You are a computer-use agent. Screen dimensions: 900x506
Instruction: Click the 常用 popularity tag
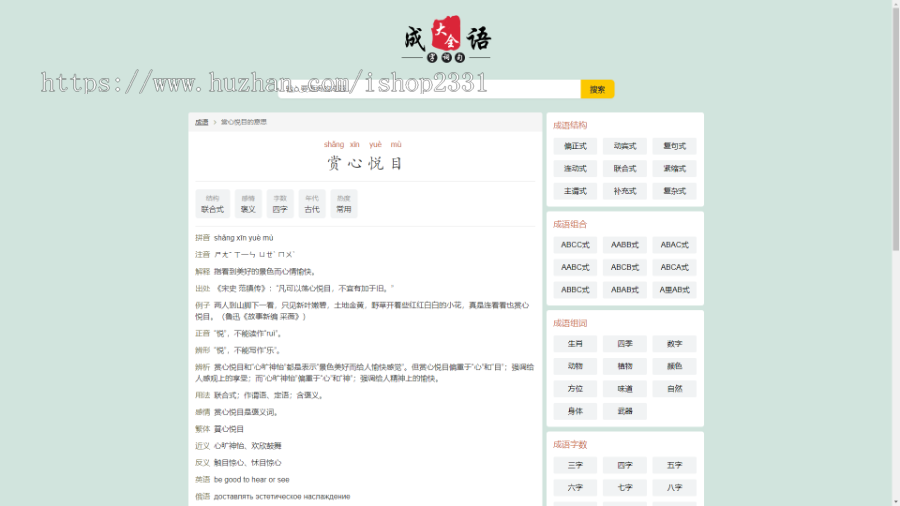pyautogui.click(x=344, y=204)
